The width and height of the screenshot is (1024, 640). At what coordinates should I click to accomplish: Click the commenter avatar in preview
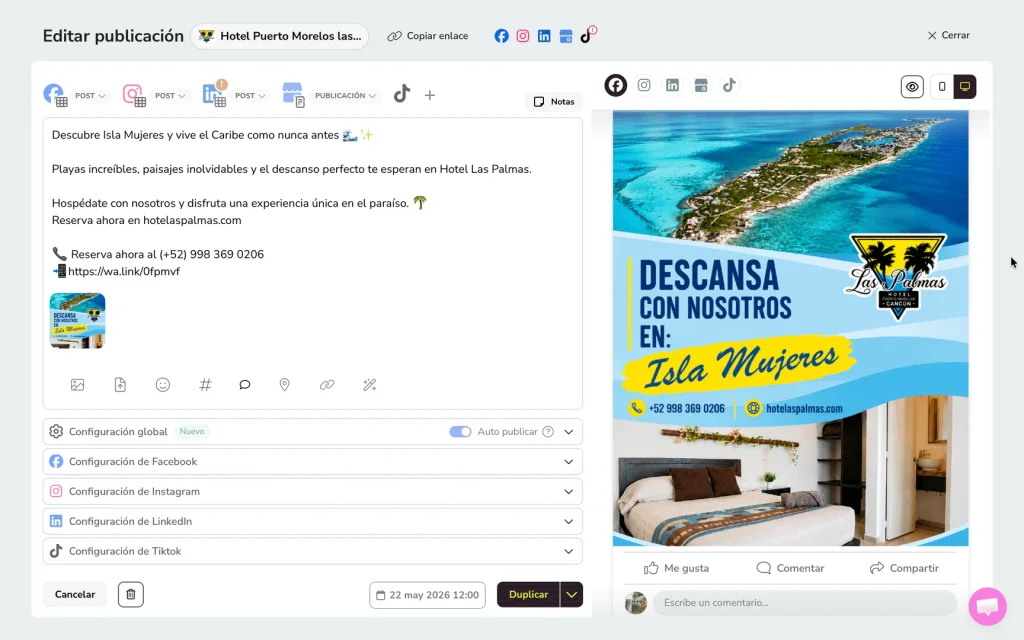[x=635, y=603]
